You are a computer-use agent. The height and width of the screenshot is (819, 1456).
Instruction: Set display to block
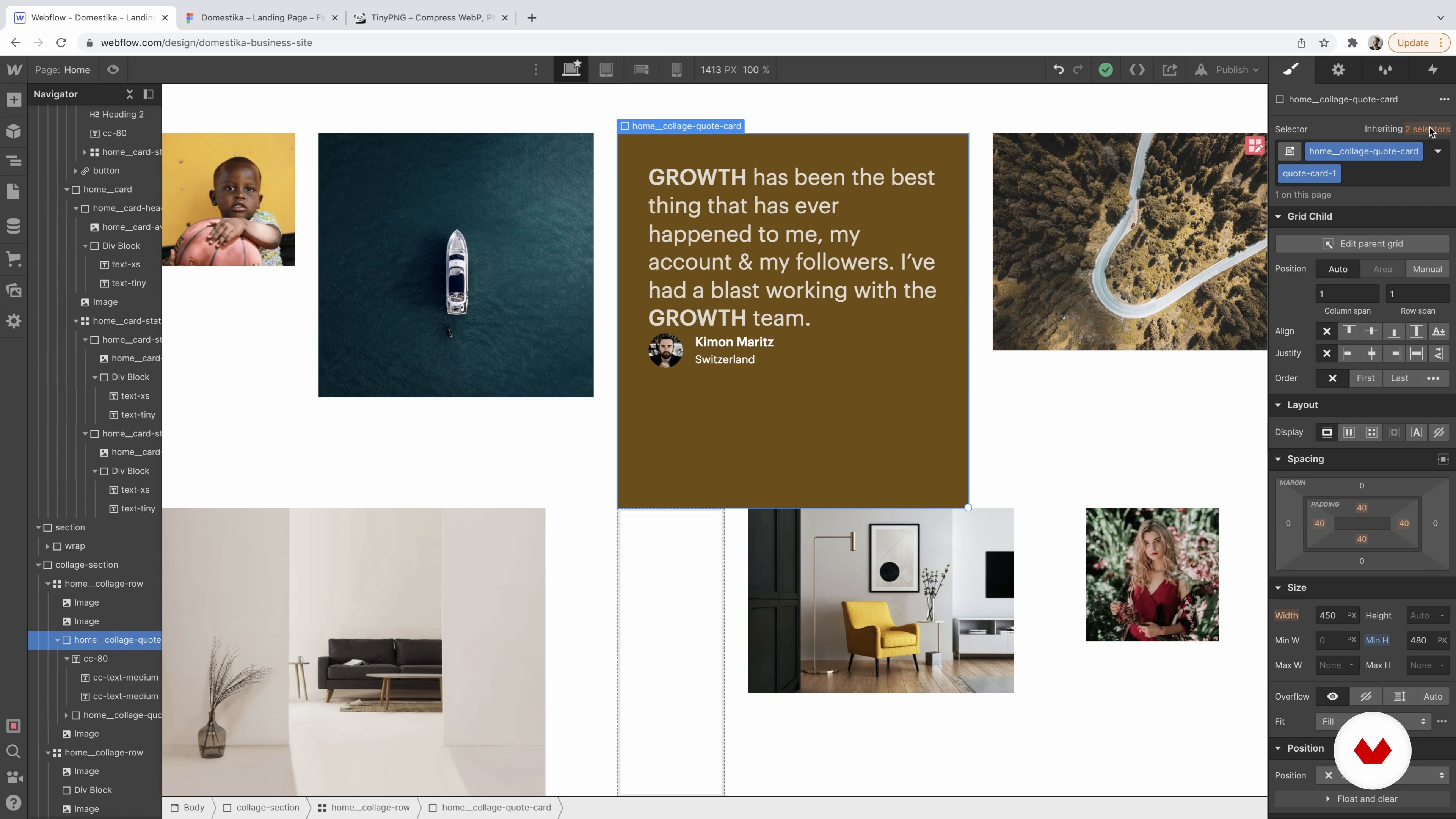click(x=1327, y=432)
